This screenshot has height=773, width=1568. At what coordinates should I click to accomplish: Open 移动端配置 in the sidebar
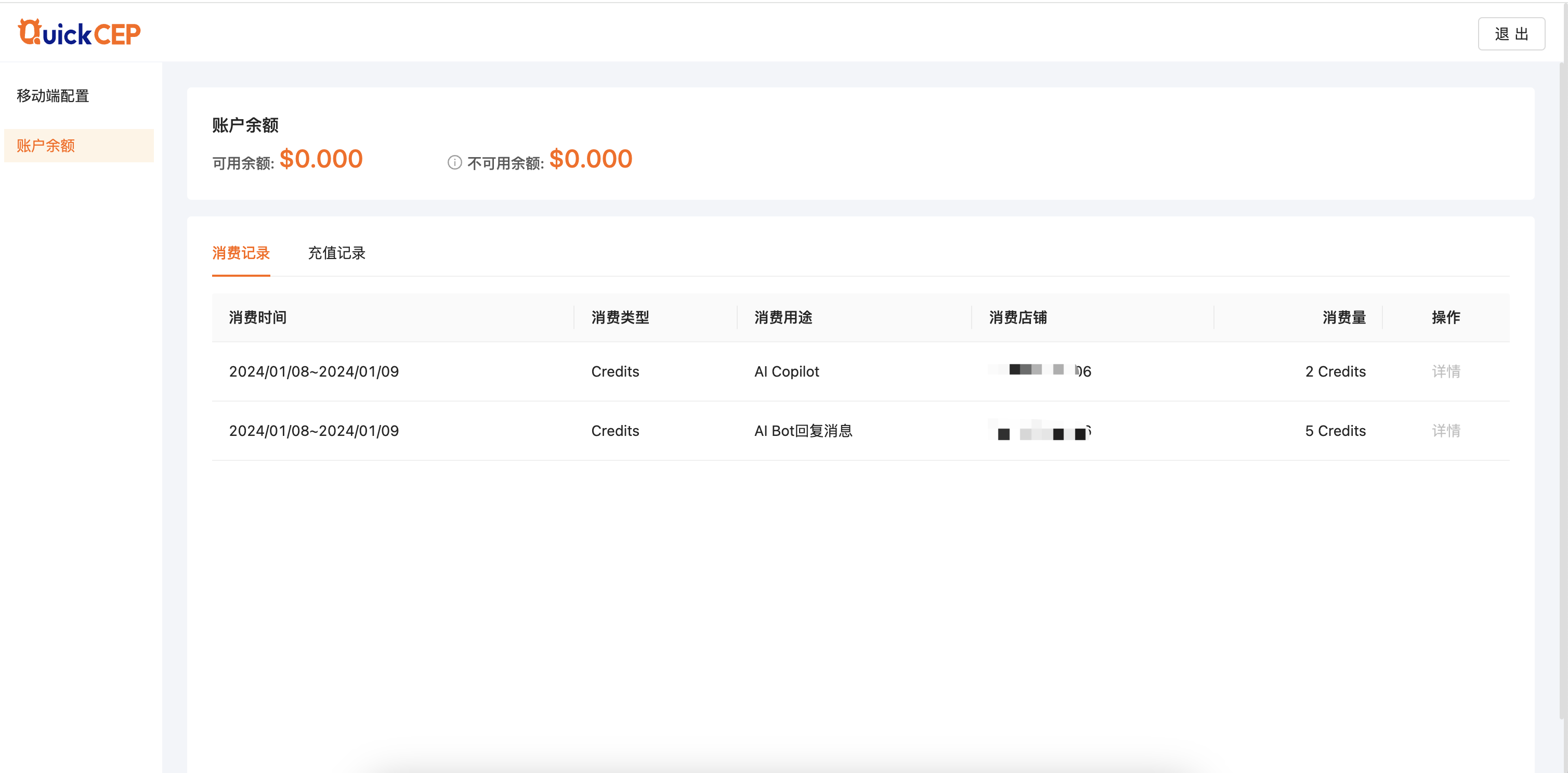53,96
